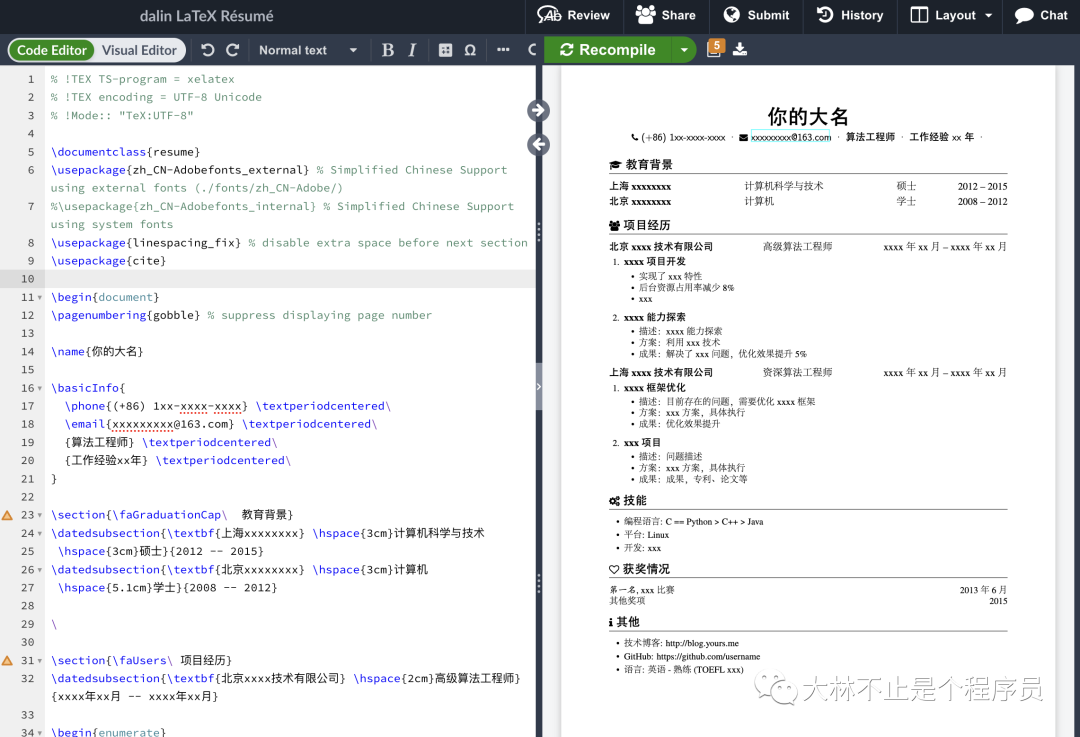1080x737 pixels.
Task: Fold the \section at line 31
Action: pyautogui.click(x=40, y=661)
